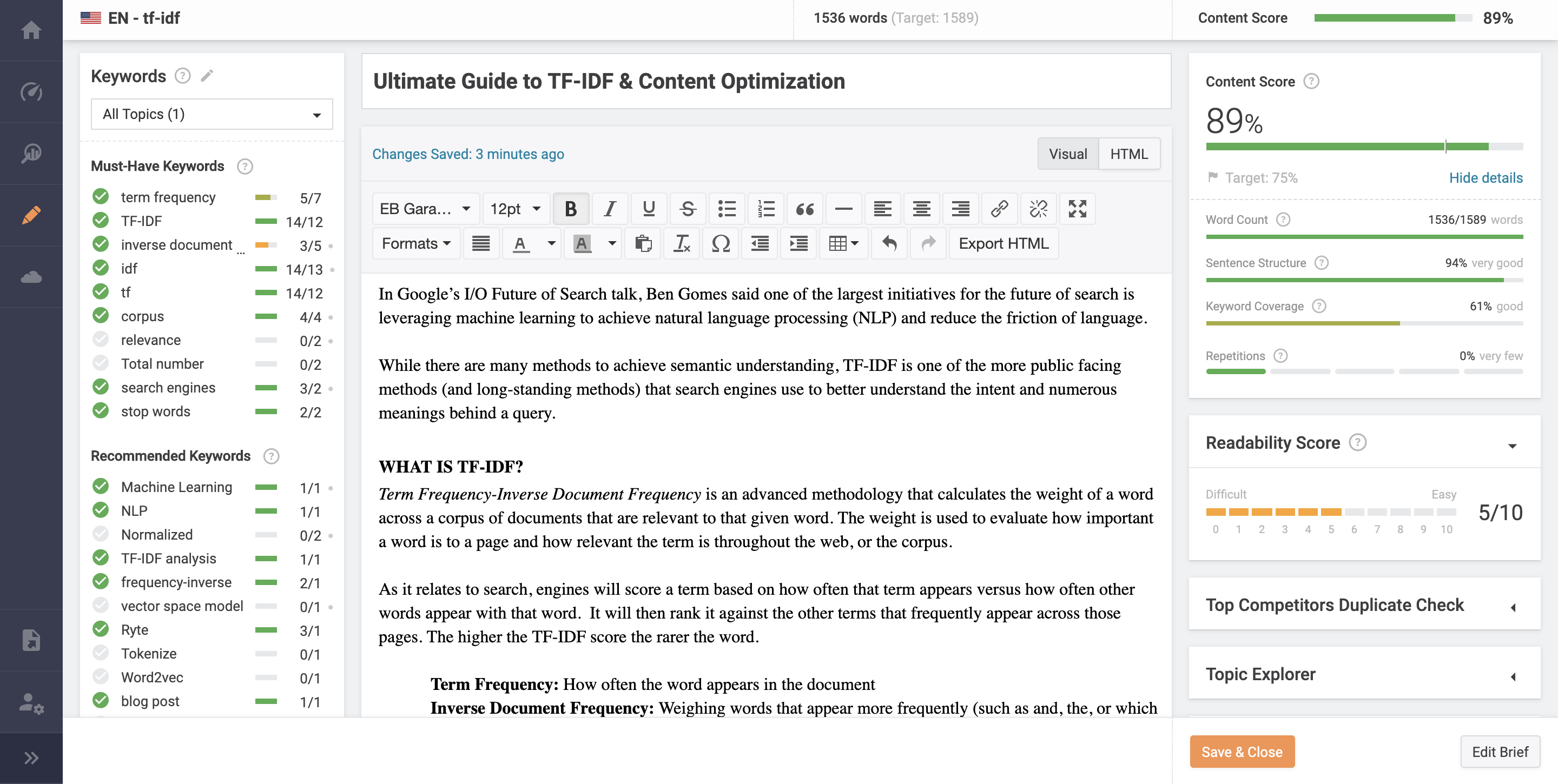Insert special character omega icon
1558x784 pixels.
721,244
